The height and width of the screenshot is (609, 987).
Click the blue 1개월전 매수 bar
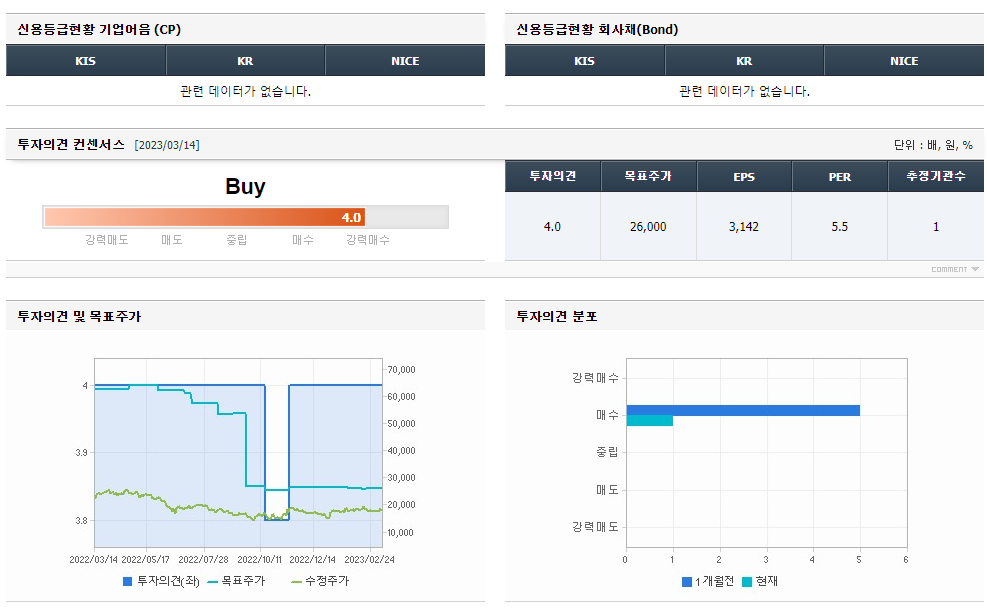tap(743, 411)
